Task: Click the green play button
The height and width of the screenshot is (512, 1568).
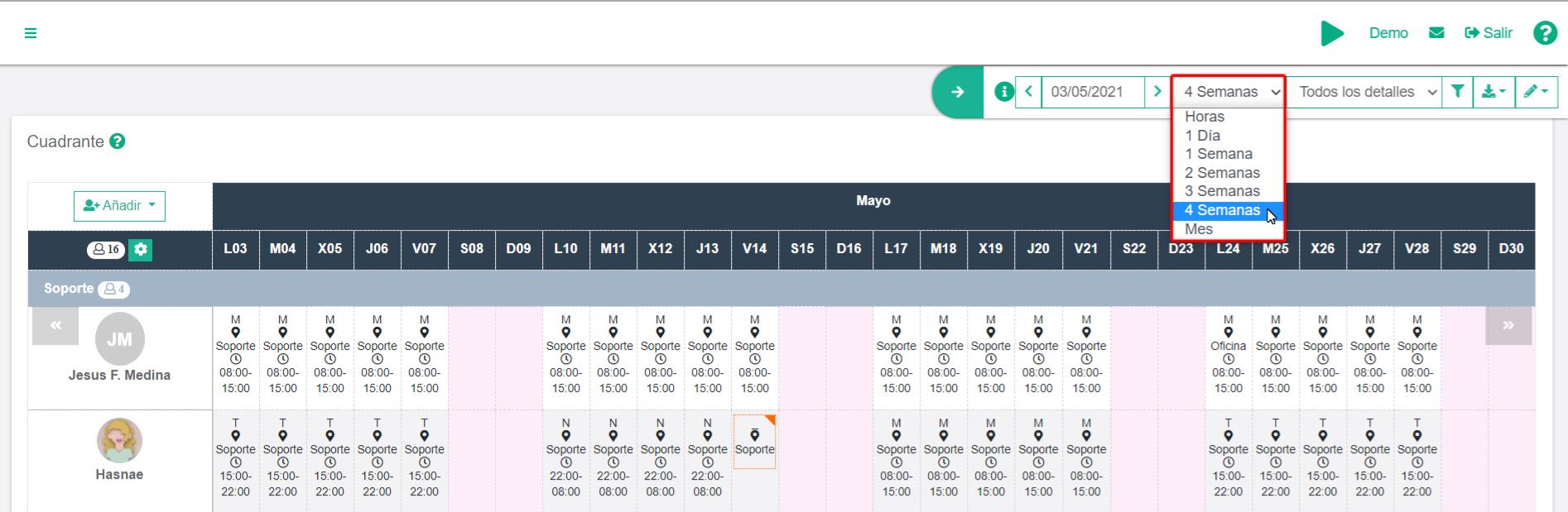Action: pyautogui.click(x=1331, y=33)
